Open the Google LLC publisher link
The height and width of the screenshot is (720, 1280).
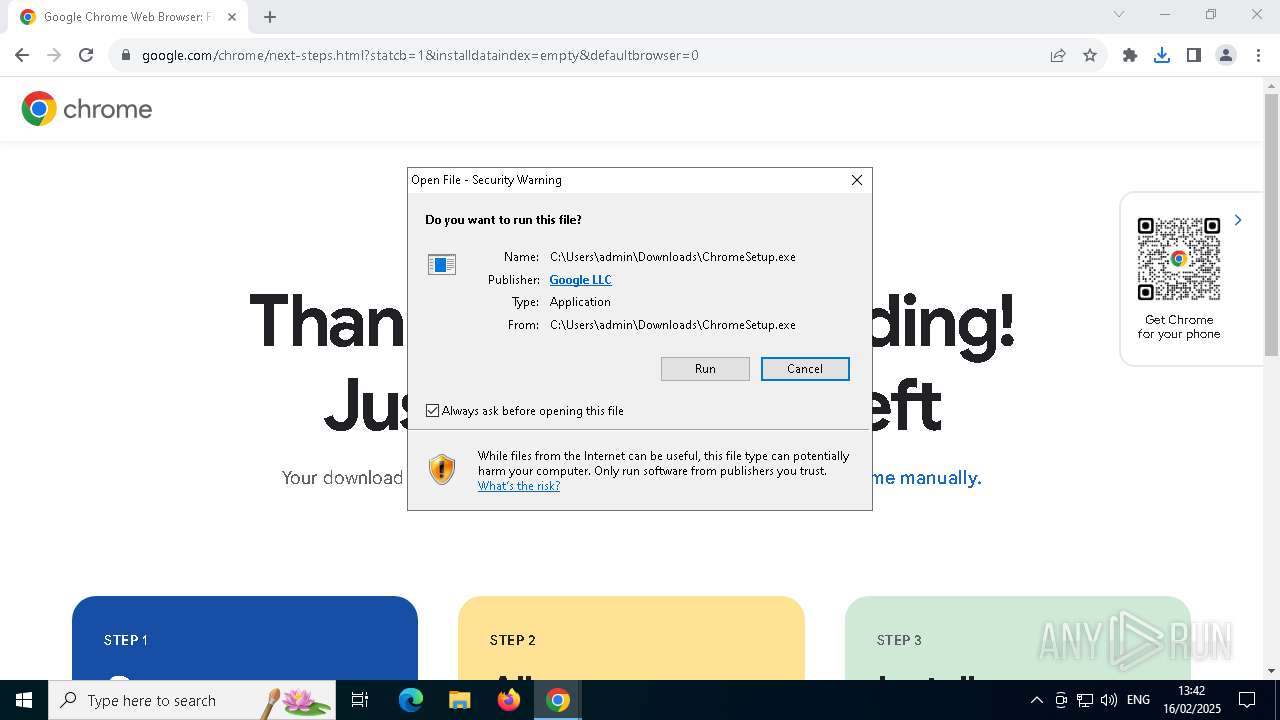tap(580, 280)
